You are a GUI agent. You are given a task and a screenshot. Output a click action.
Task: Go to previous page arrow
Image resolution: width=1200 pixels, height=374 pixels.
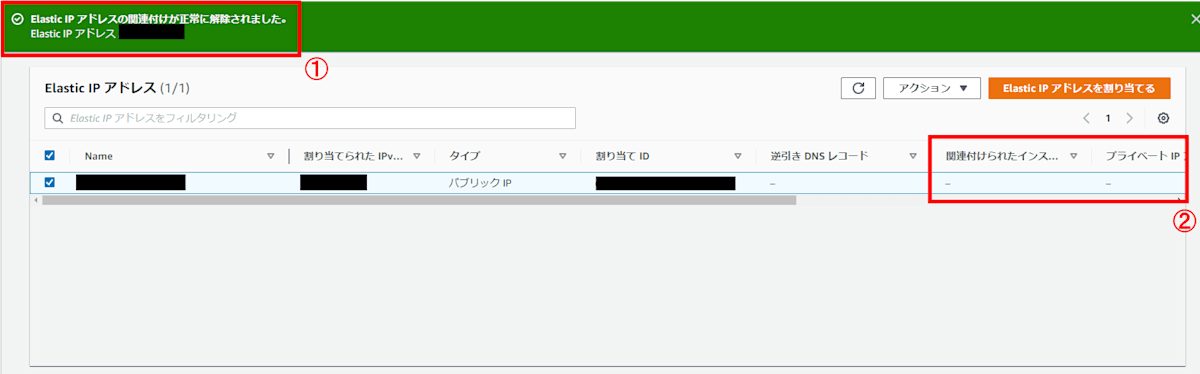point(1086,118)
